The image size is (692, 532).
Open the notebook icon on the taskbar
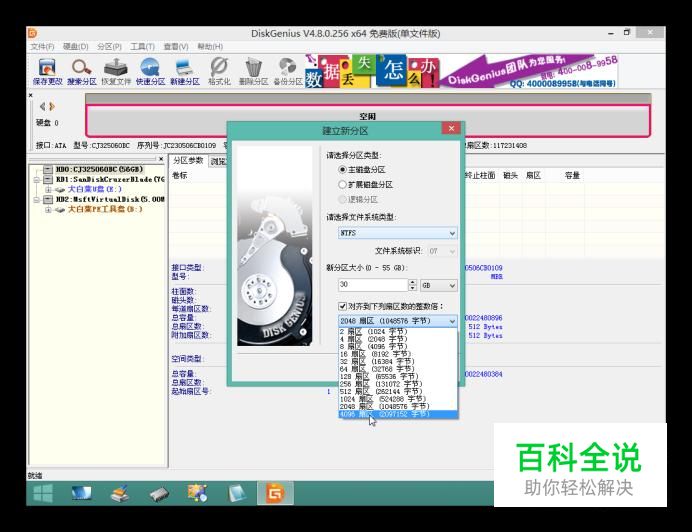(237, 493)
